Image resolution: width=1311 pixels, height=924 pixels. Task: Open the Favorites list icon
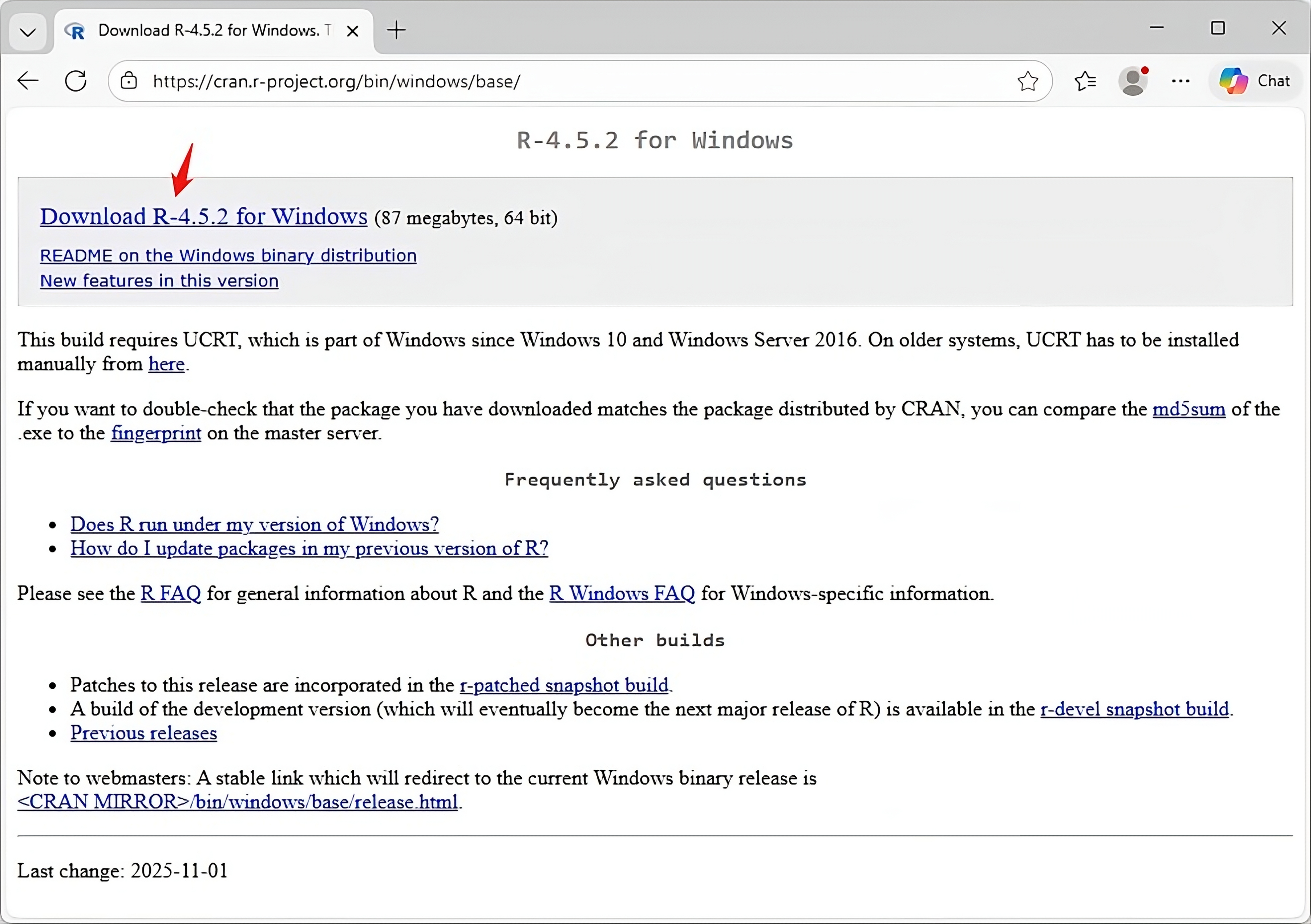[1085, 81]
